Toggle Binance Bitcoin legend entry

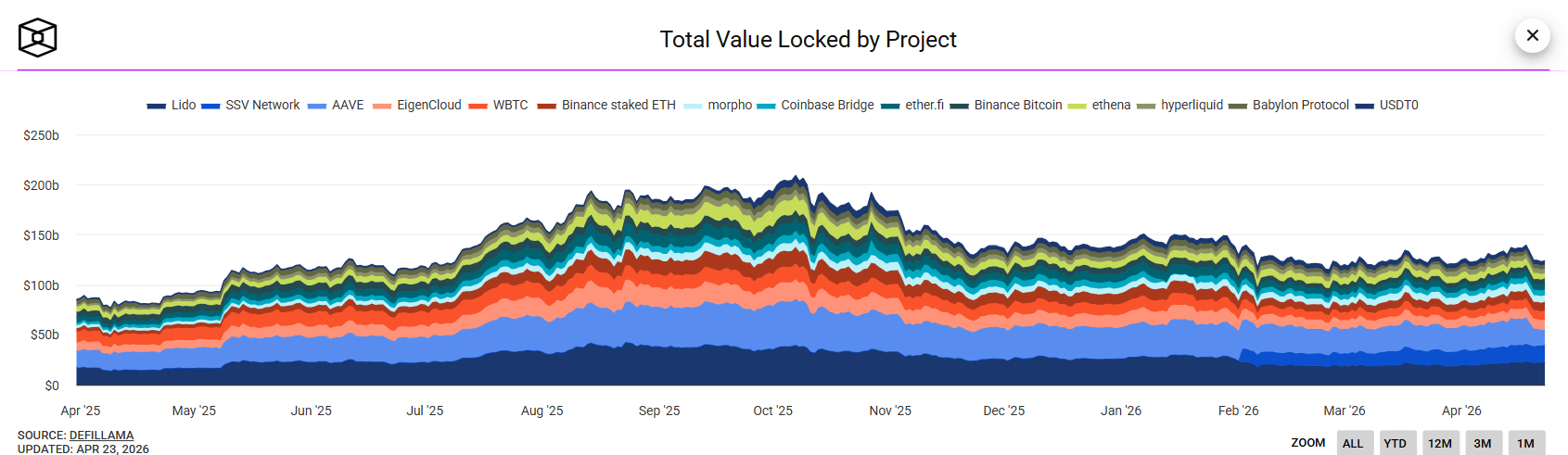[x=1006, y=105]
